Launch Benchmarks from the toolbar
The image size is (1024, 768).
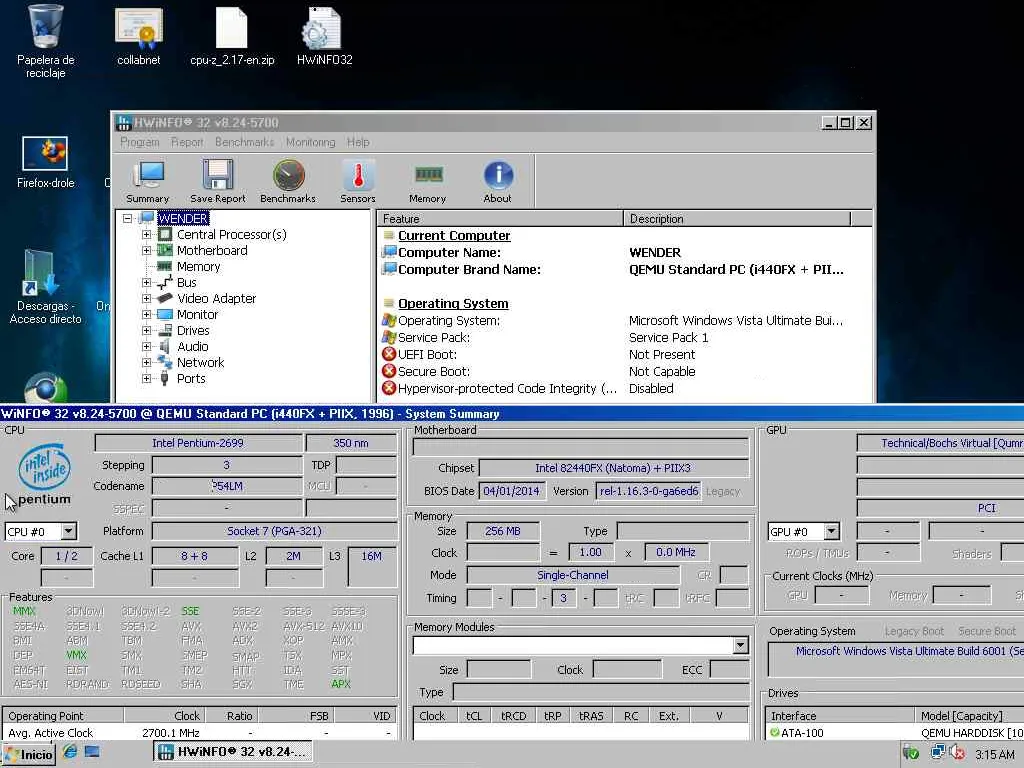288,181
